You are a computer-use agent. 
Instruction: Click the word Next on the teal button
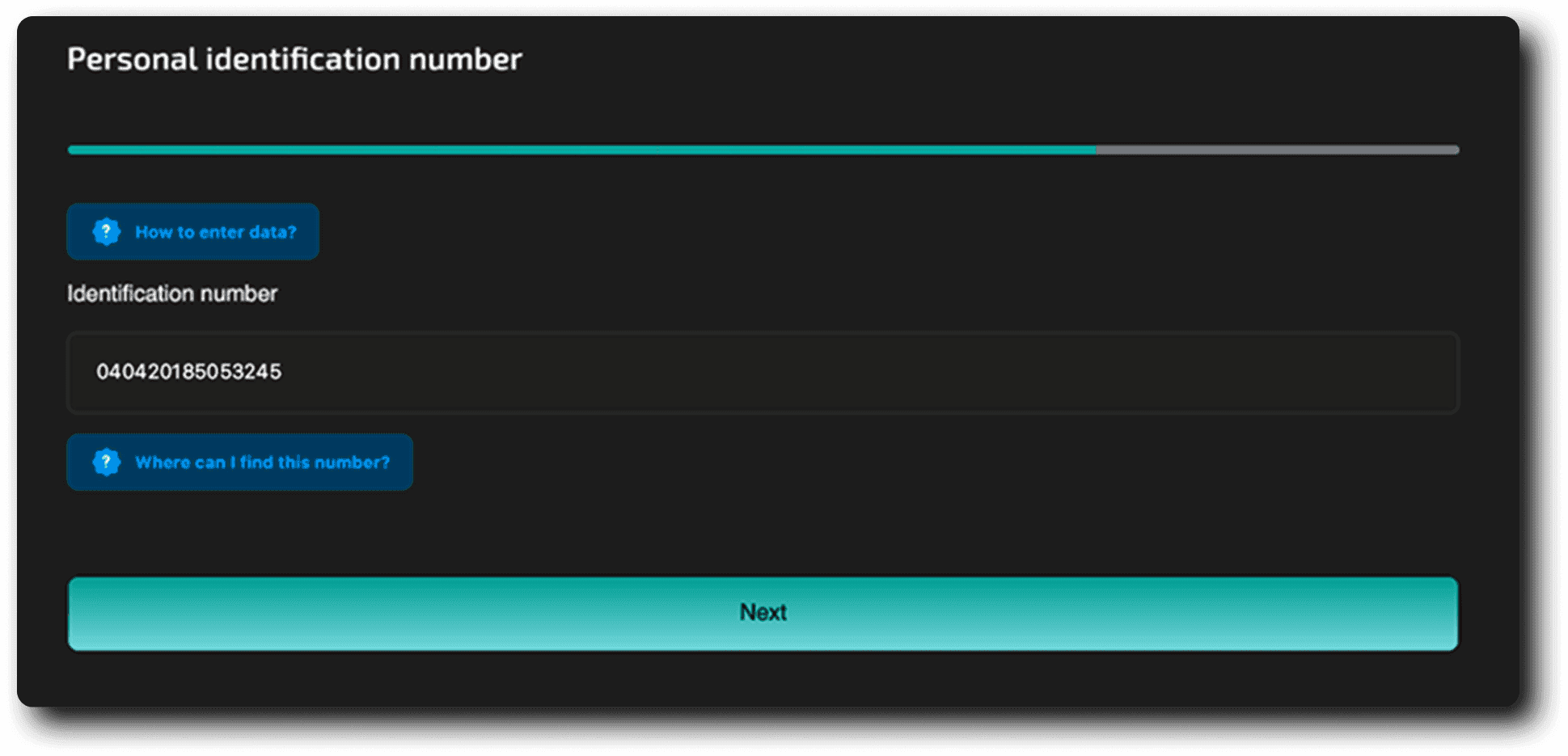coord(763,612)
